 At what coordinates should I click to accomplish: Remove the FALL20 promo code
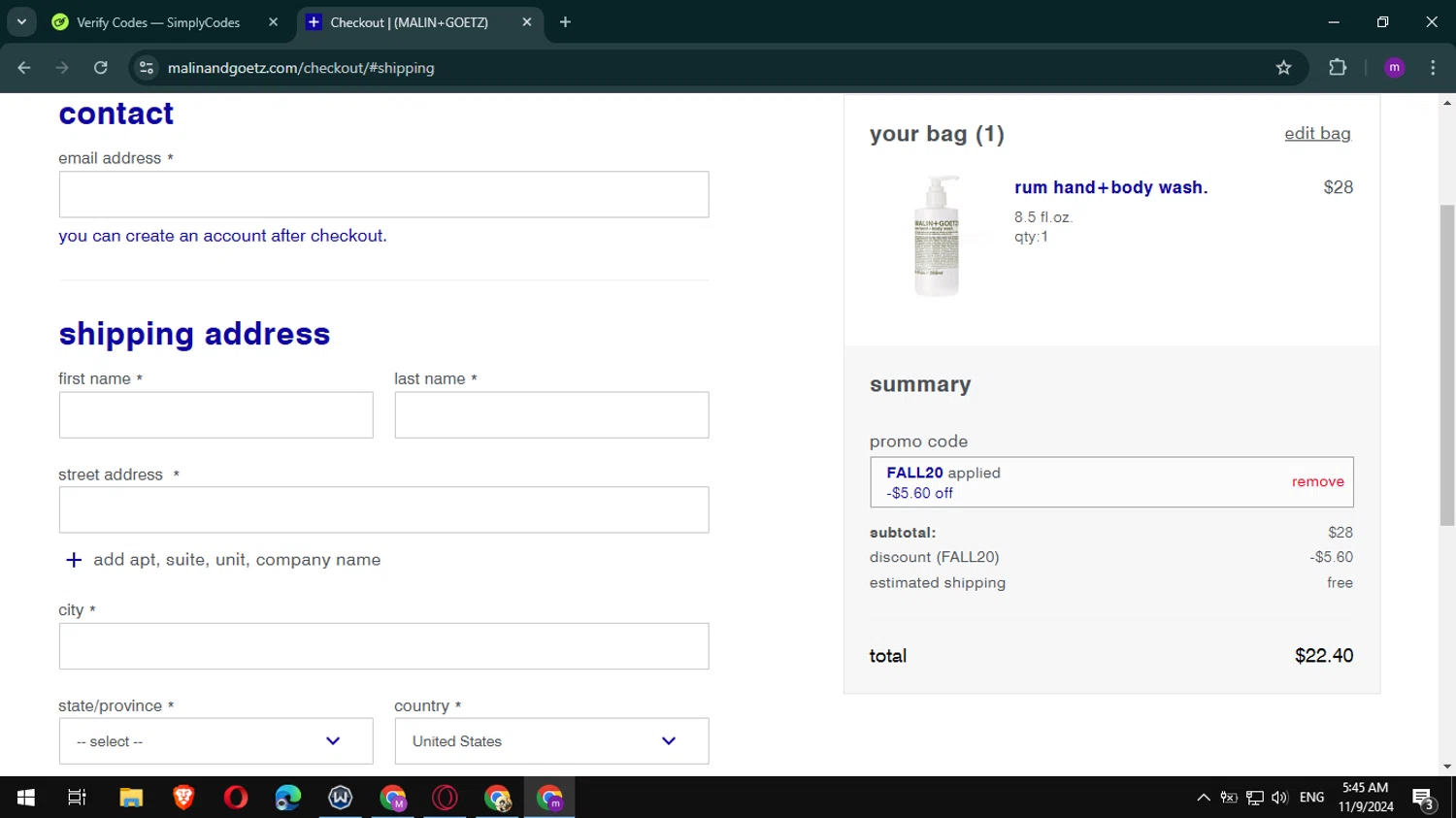pyautogui.click(x=1317, y=482)
